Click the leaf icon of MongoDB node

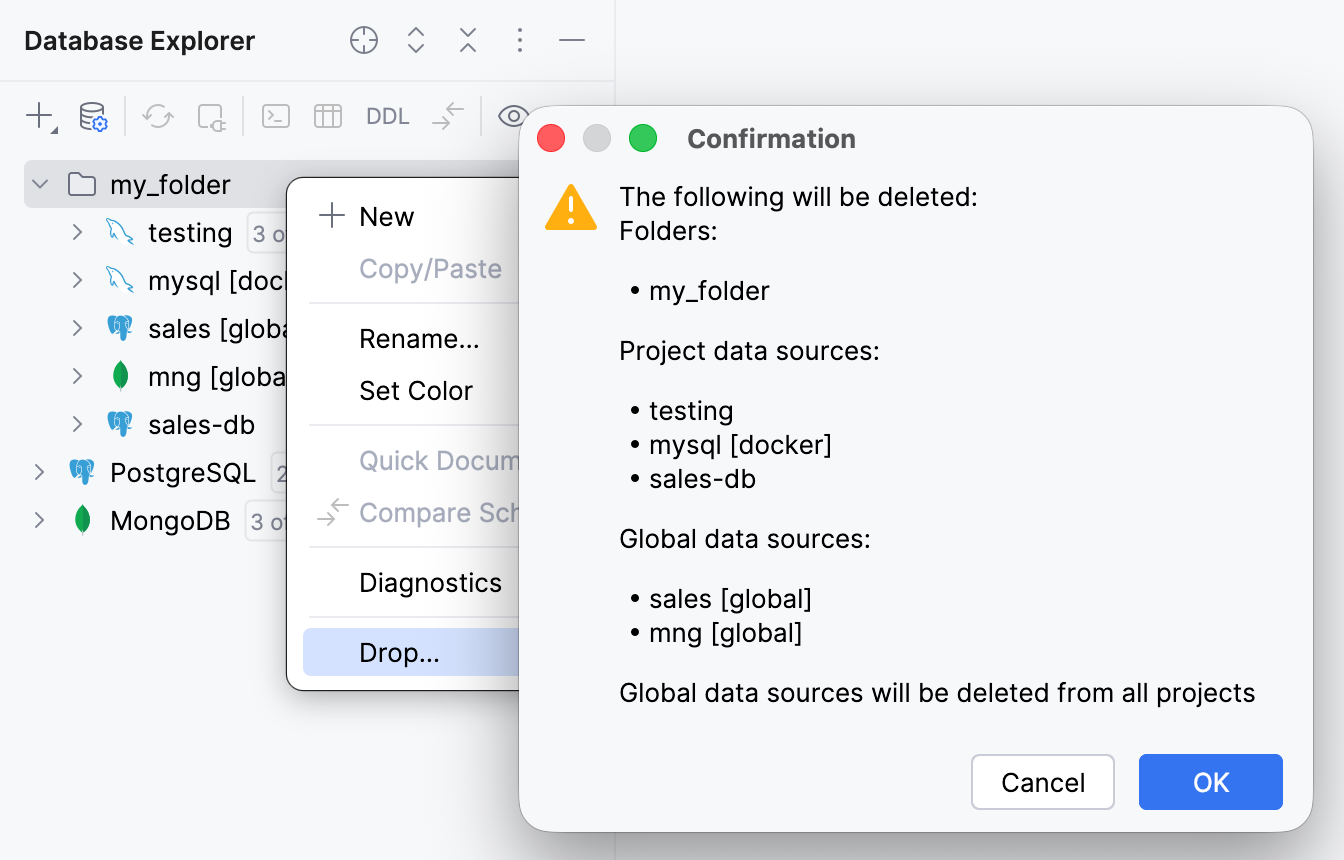(83, 520)
